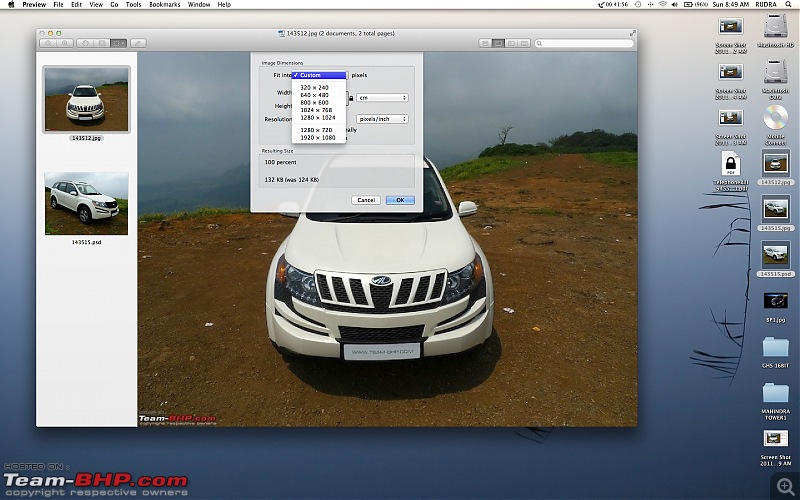The height and width of the screenshot is (500, 800).
Task: Choose 1280 × 1024 preset
Action: pyautogui.click(x=319, y=117)
